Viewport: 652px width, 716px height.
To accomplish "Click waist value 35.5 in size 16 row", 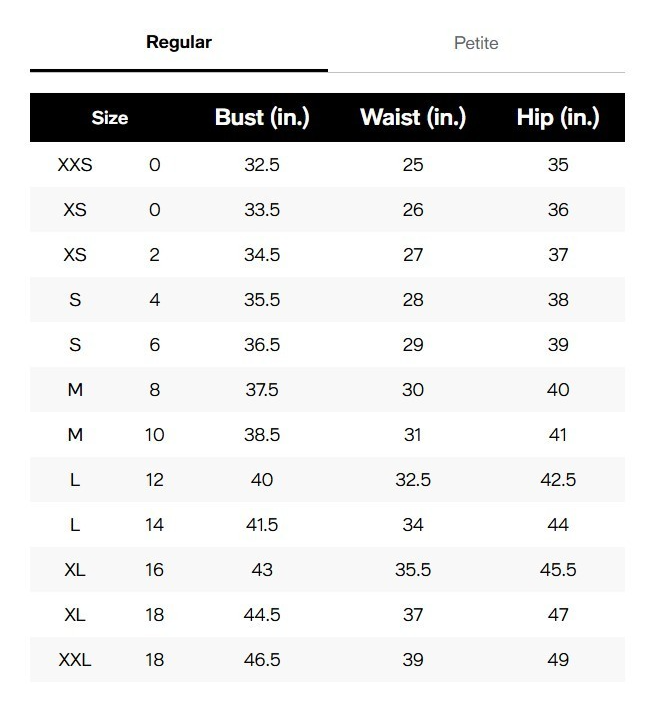I will [413, 570].
